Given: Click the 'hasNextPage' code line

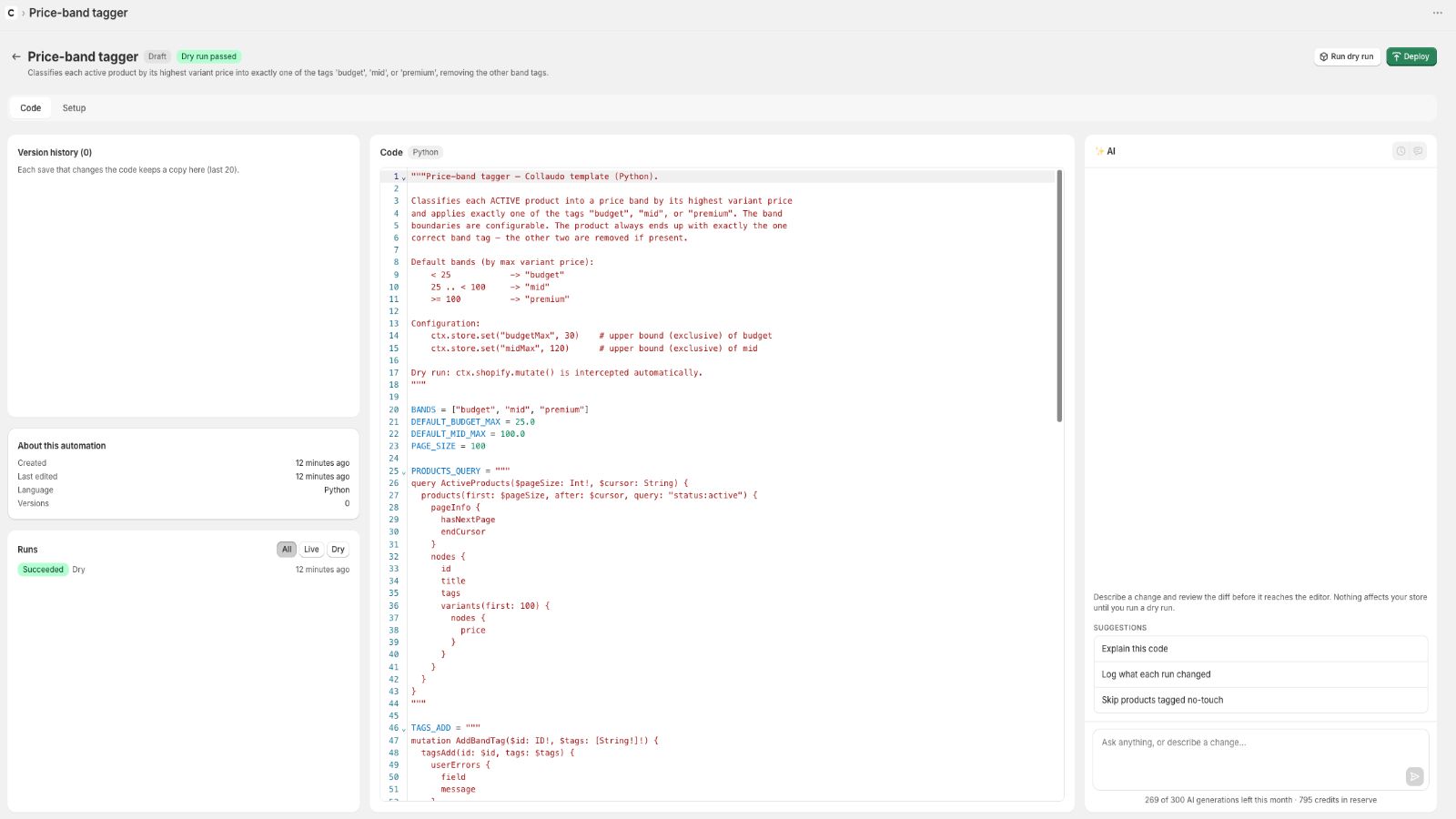Looking at the screenshot, I should coord(468,520).
